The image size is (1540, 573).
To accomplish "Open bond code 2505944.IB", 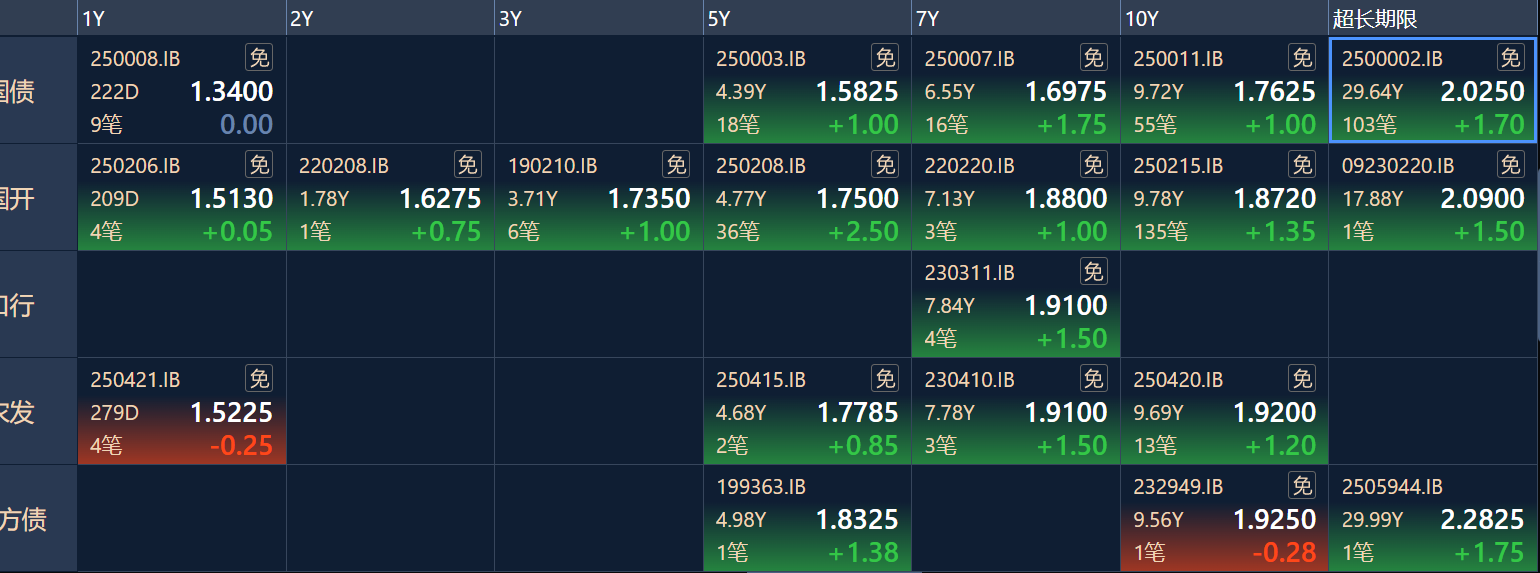I will (1392, 487).
